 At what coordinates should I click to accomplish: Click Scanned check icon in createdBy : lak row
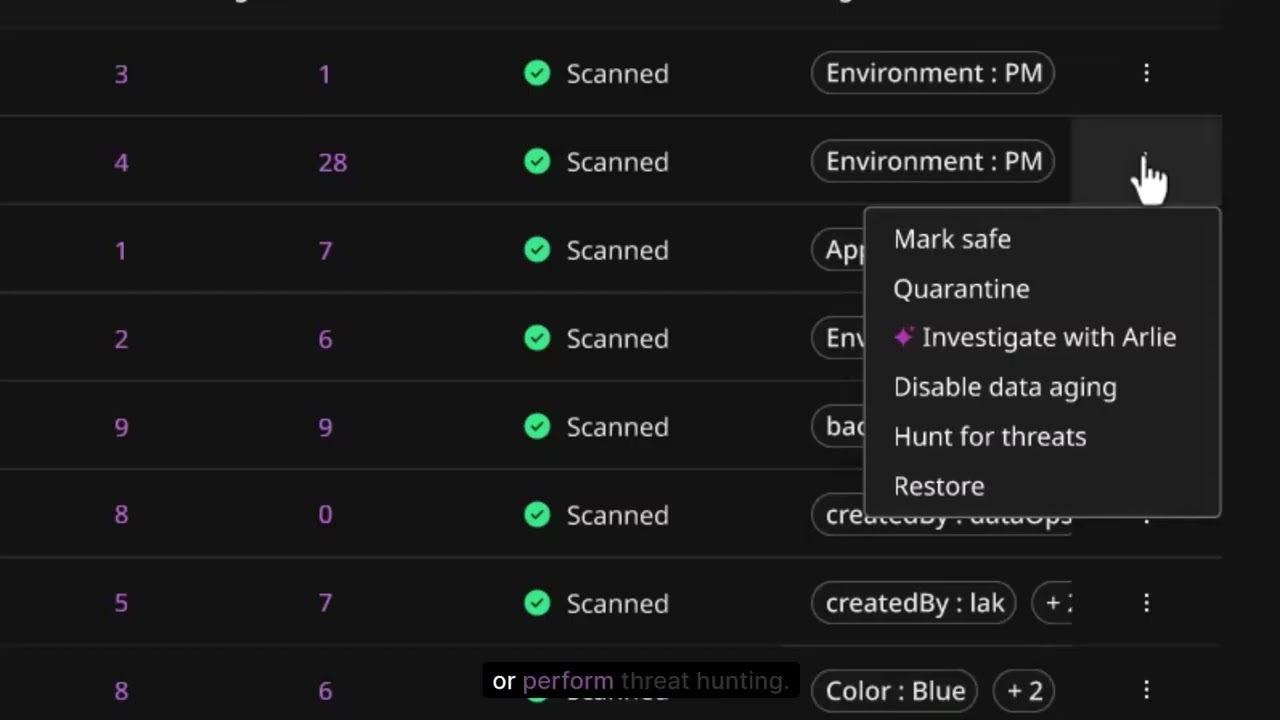pyautogui.click(x=537, y=603)
